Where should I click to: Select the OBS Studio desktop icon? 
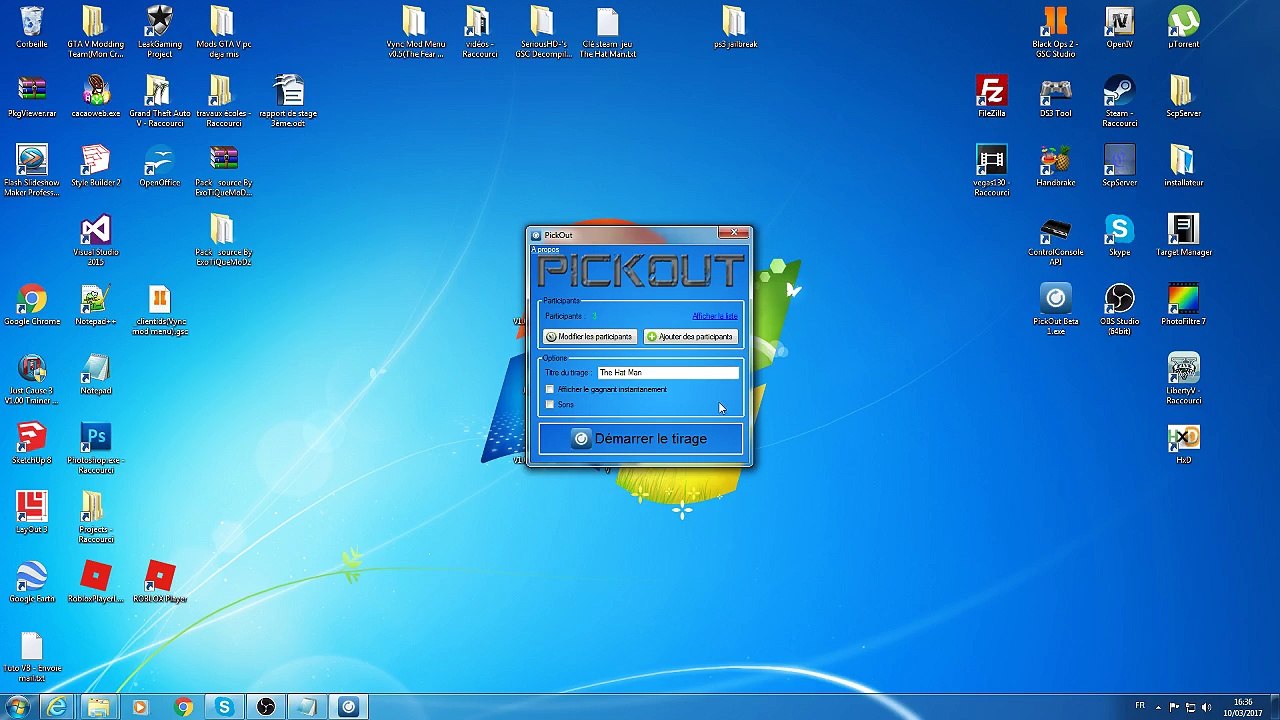[x=1119, y=309]
